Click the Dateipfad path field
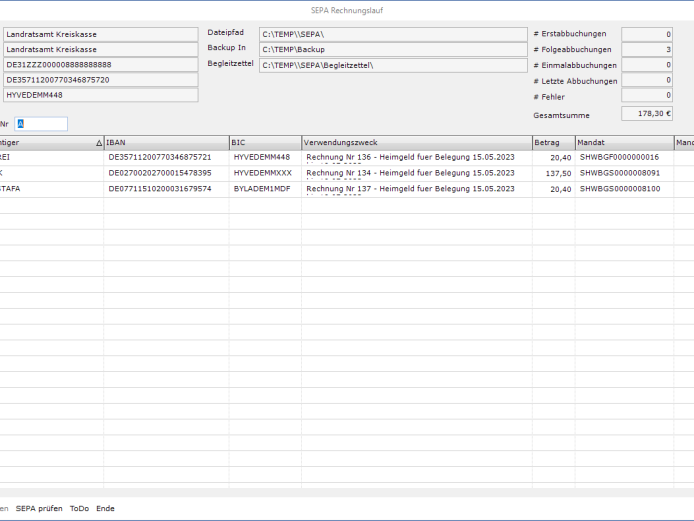Image resolution: width=694 pixels, height=521 pixels. 392,34
